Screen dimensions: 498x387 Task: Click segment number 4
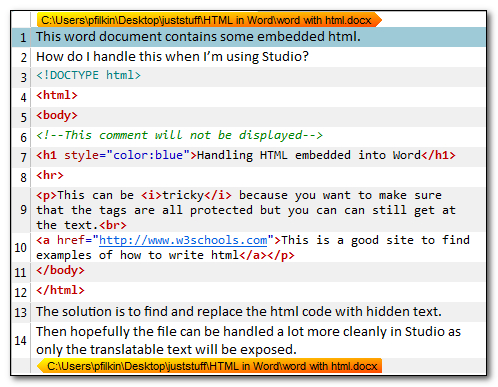[x=23, y=97]
